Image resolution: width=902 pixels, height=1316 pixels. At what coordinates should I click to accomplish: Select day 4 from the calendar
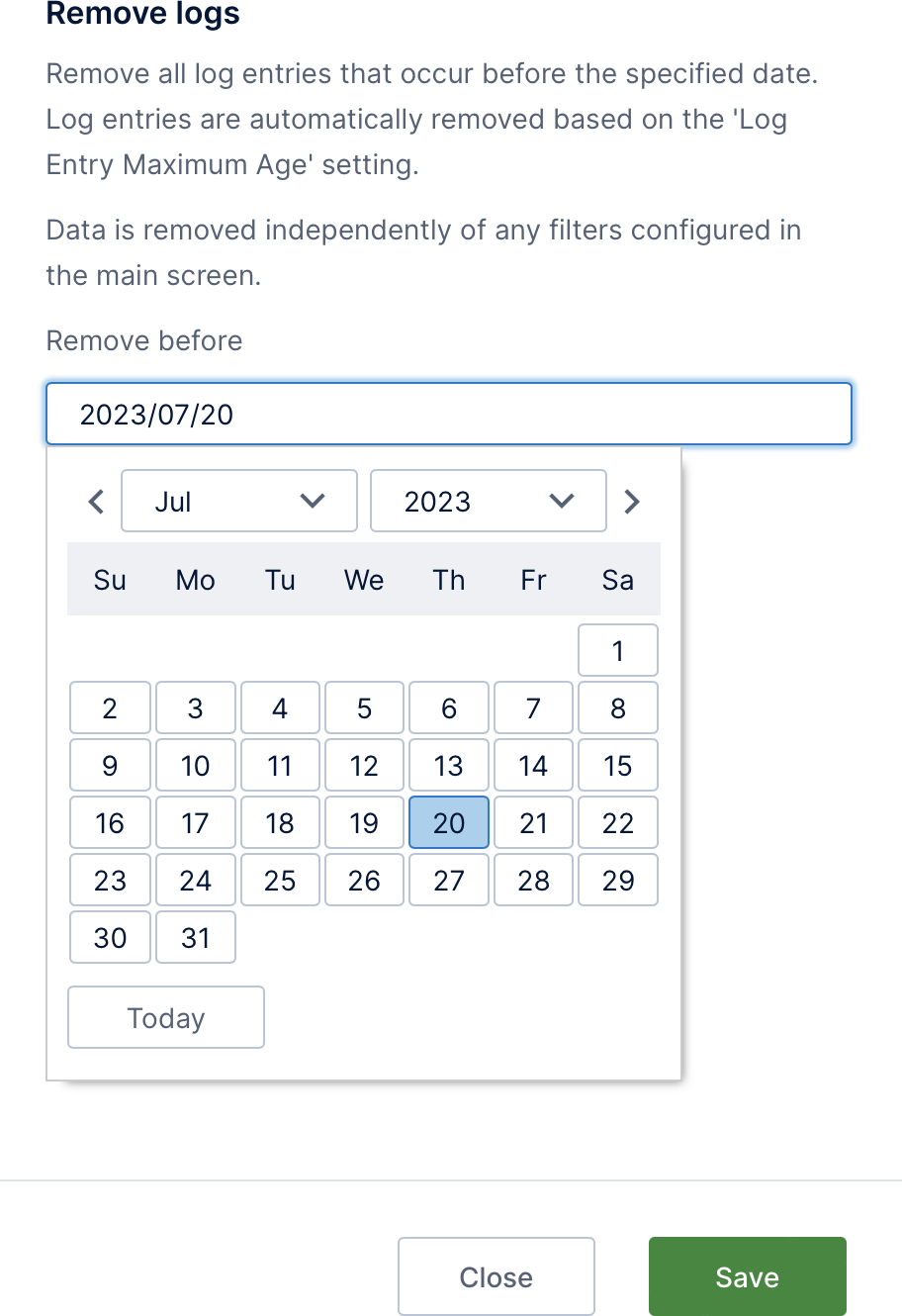pos(279,707)
